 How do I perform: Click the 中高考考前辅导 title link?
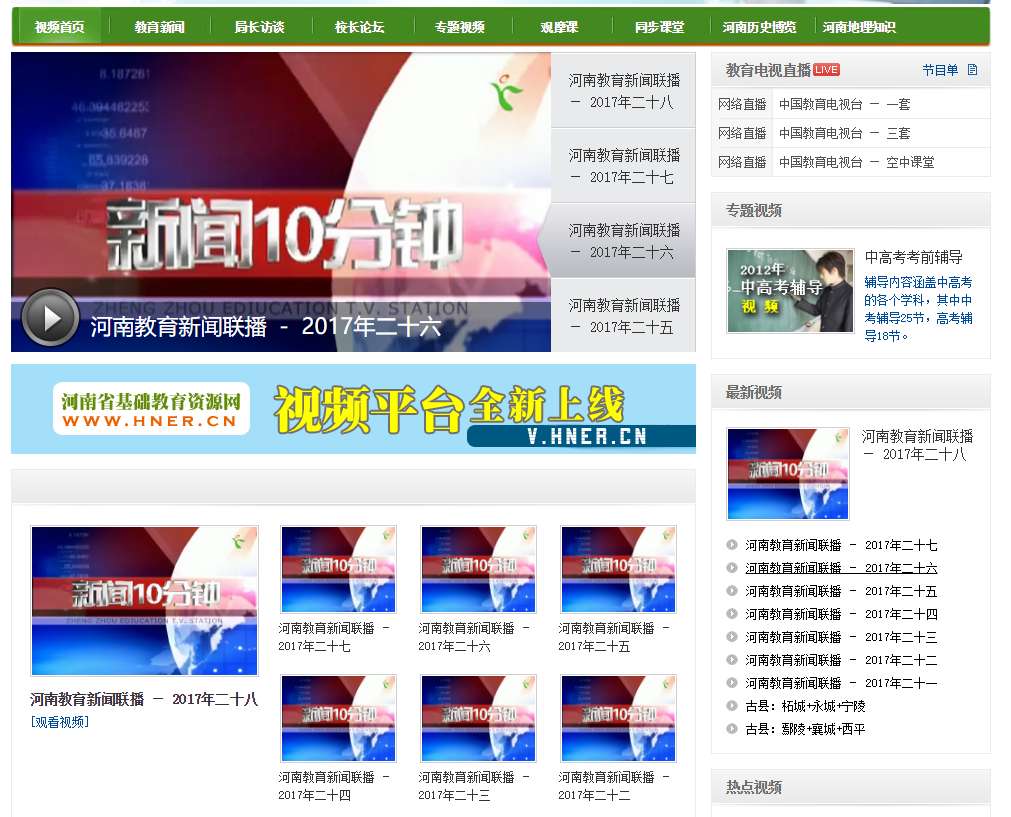pos(913,257)
